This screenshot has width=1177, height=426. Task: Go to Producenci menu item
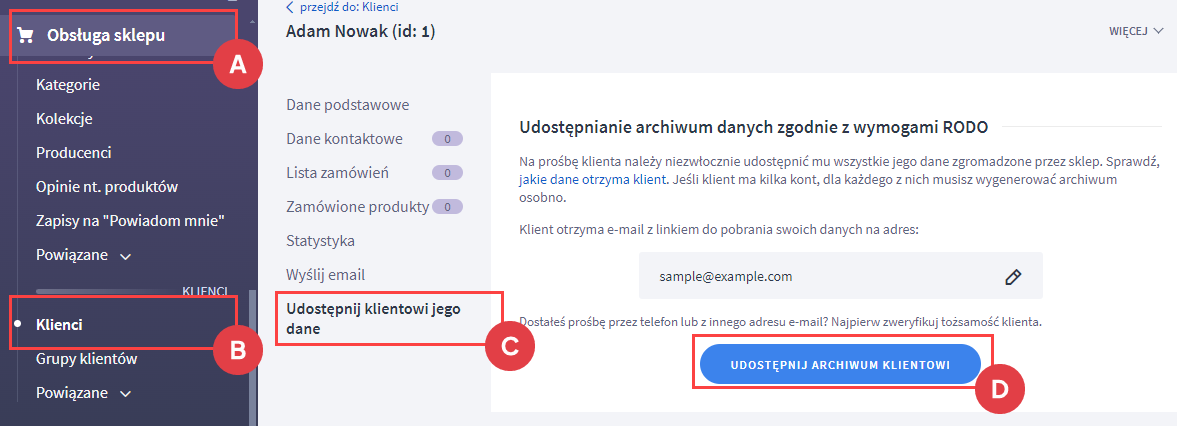(x=73, y=153)
